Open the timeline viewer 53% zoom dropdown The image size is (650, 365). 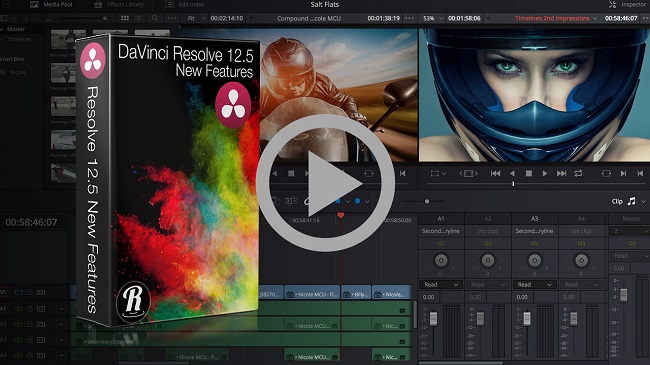pyautogui.click(x=433, y=18)
